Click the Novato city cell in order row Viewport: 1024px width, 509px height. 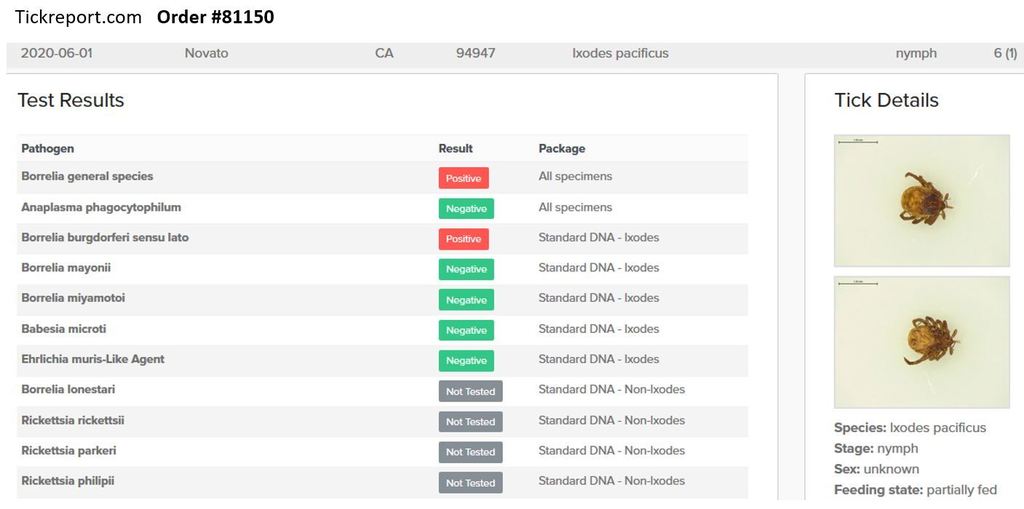tap(206, 53)
